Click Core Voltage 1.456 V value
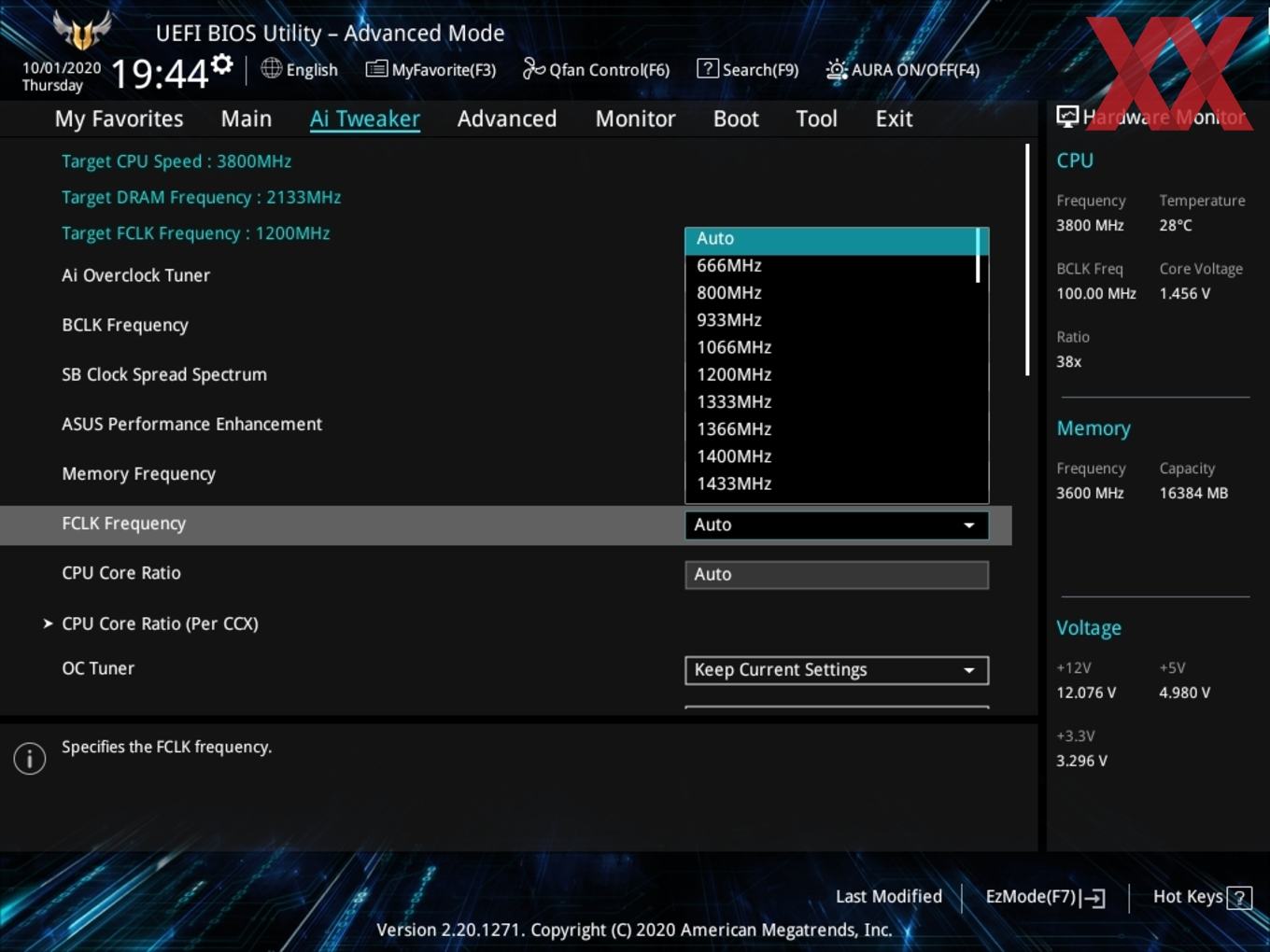 [1185, 294]
